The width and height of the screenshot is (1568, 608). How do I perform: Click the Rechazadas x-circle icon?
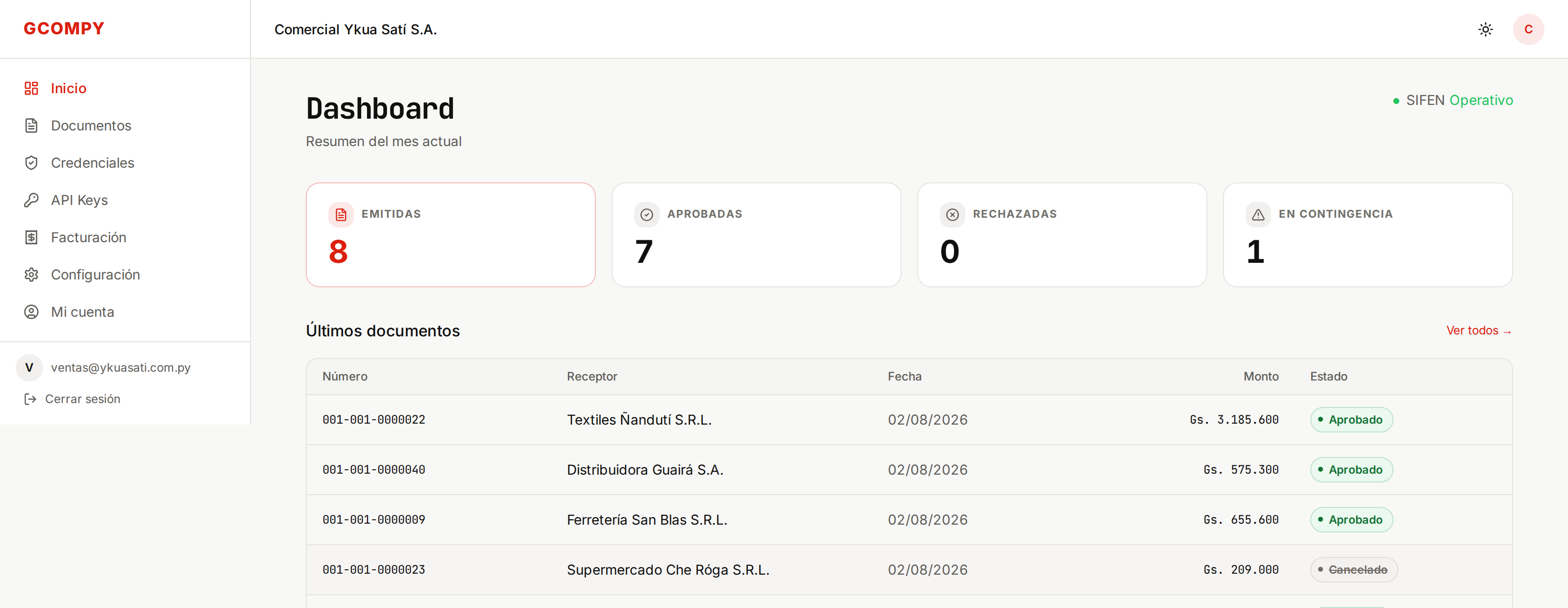[953, 214]
